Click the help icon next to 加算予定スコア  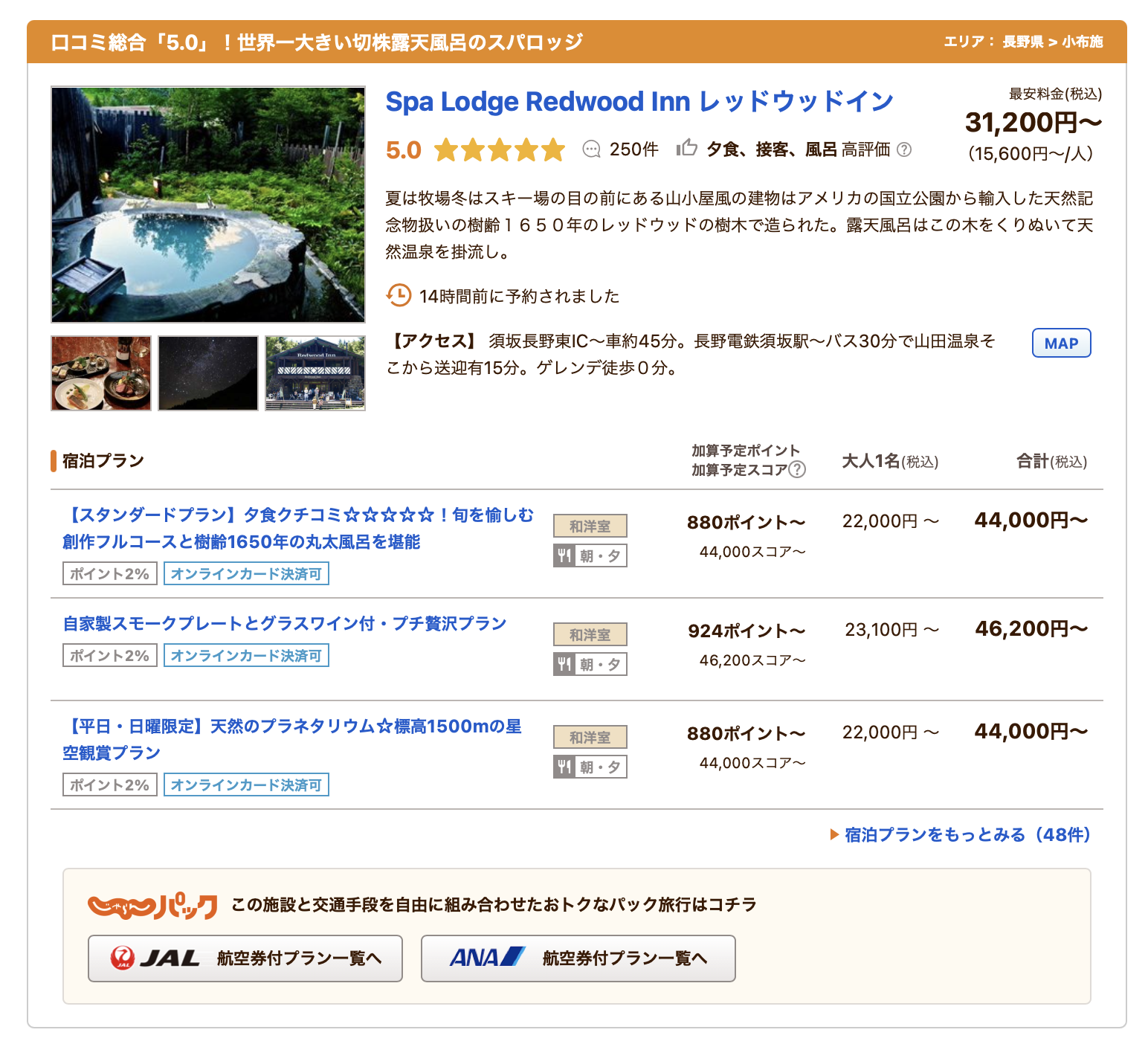click(x=797, y=469)
